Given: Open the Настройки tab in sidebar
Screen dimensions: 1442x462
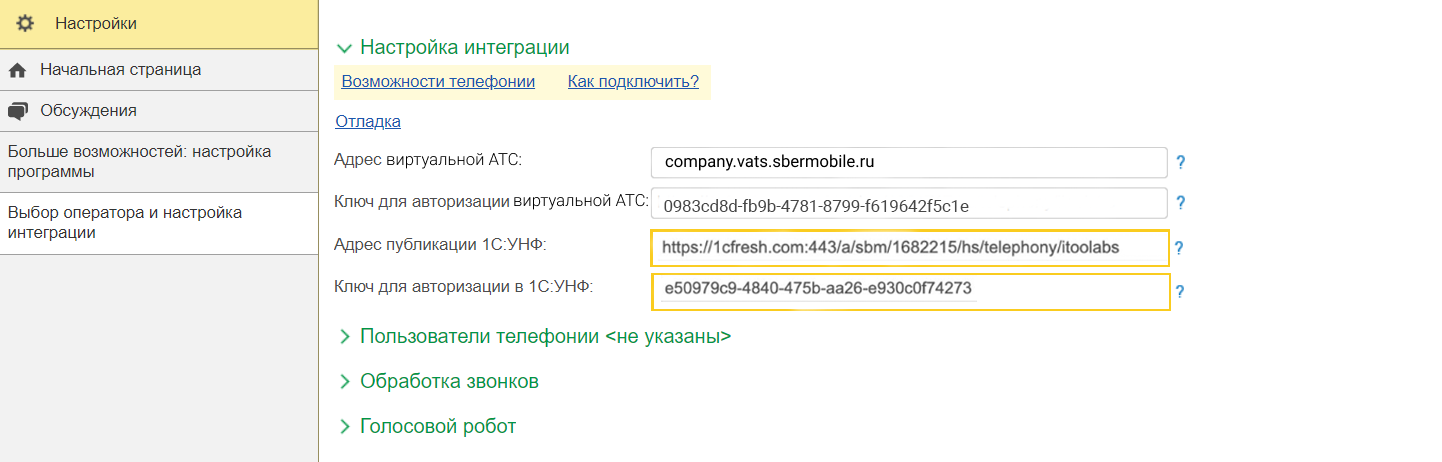Looking at the screenshot, I should pyautogui.click(x=96, y=23).
